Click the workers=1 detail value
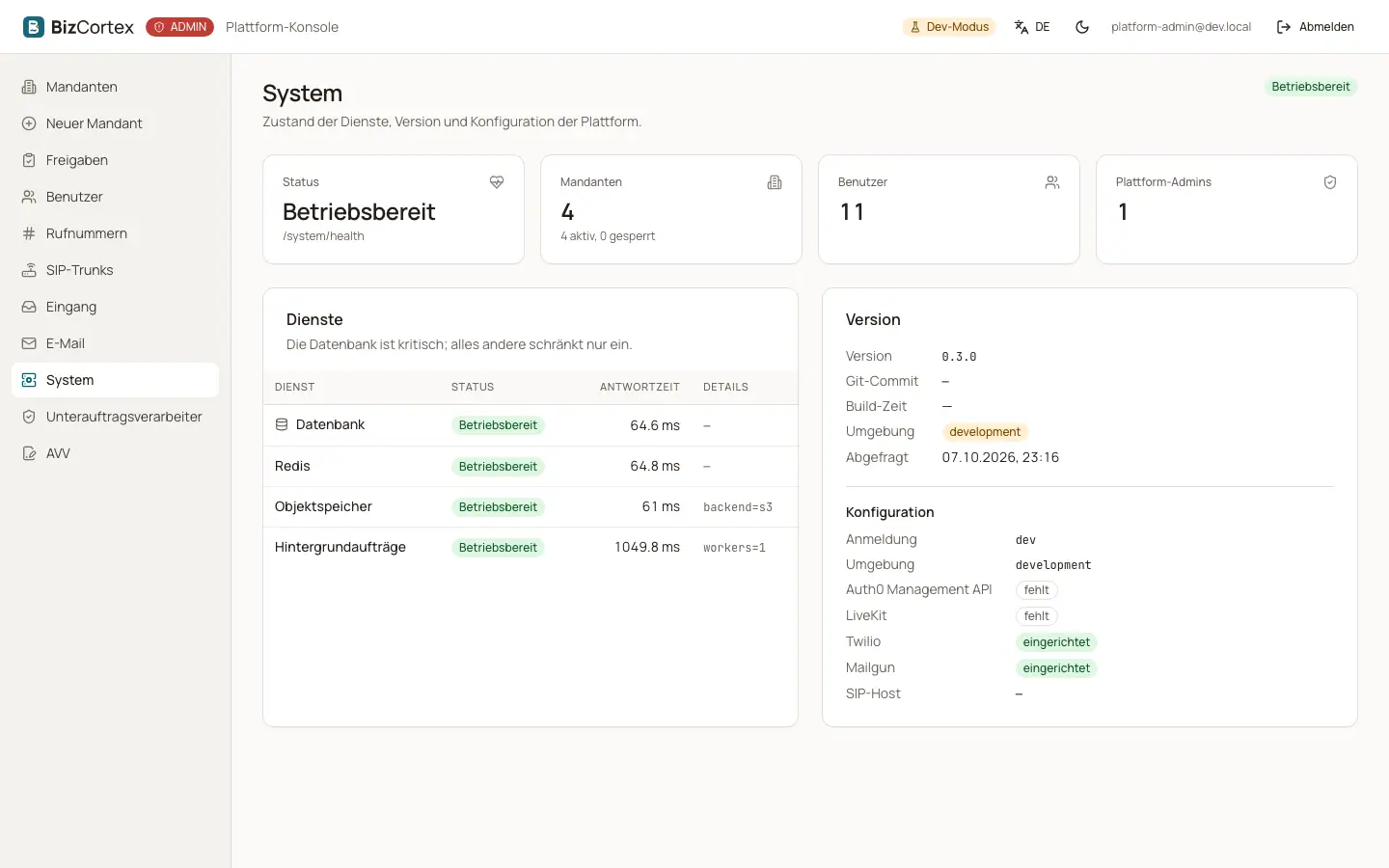Viewport: 1389px width, 868px height. [x=734, y=548]
